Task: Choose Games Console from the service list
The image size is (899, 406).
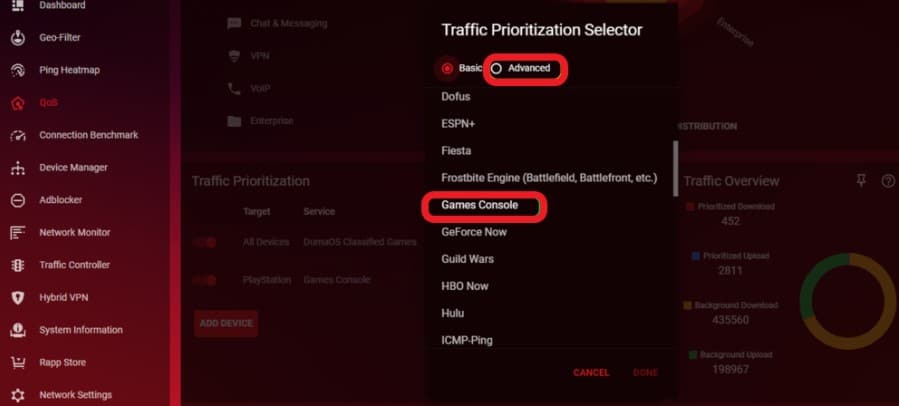Action: click(479, 205)
